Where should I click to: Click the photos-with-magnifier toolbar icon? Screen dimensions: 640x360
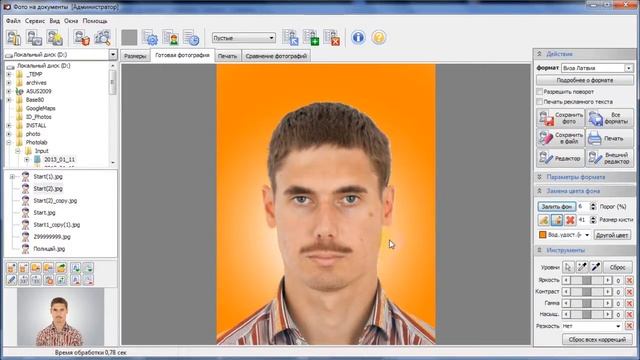(x=102, y=38)
